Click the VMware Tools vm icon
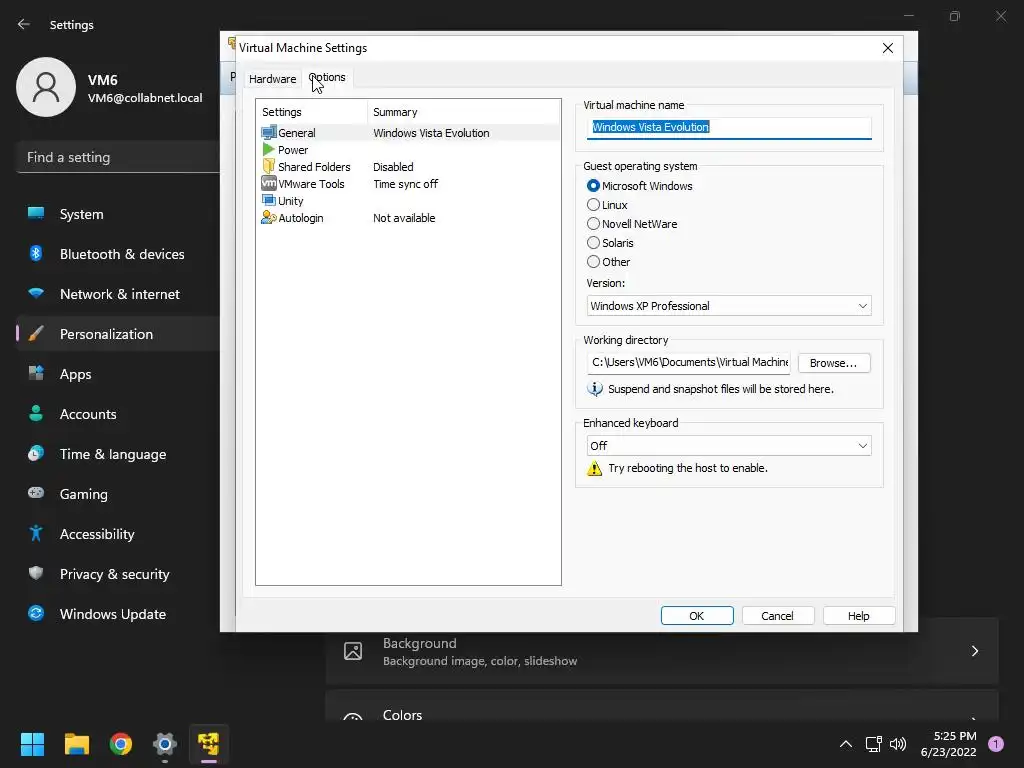 (268, 184)
